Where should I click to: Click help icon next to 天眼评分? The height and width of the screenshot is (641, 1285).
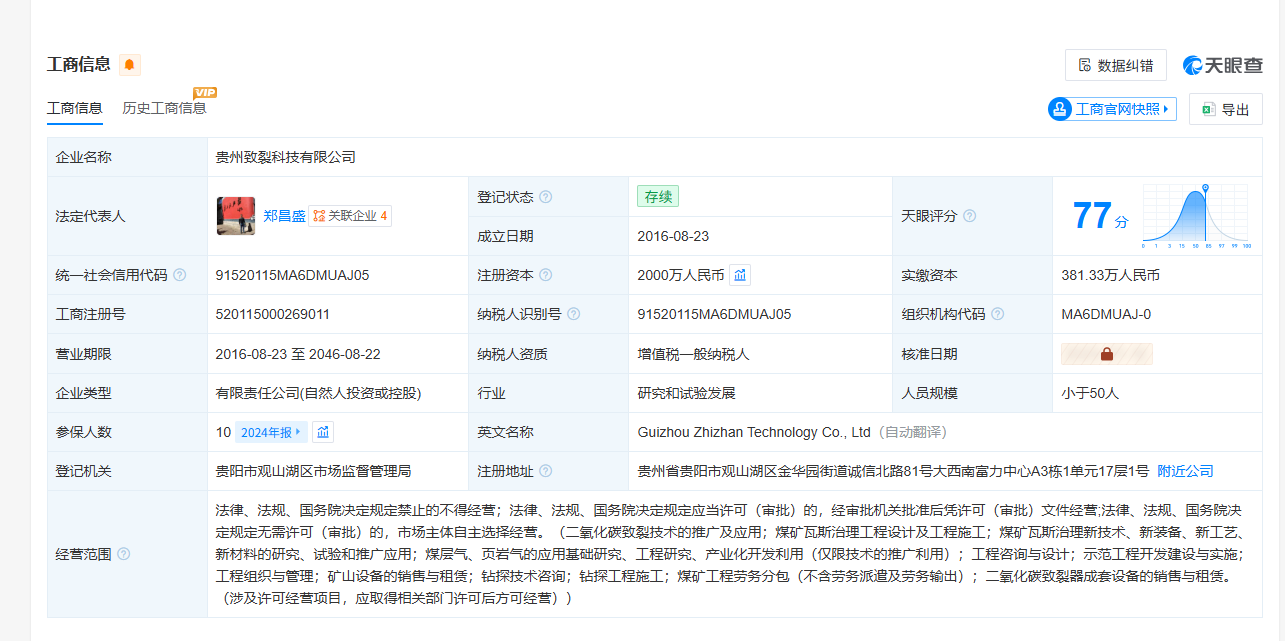[x=969, y=216]
